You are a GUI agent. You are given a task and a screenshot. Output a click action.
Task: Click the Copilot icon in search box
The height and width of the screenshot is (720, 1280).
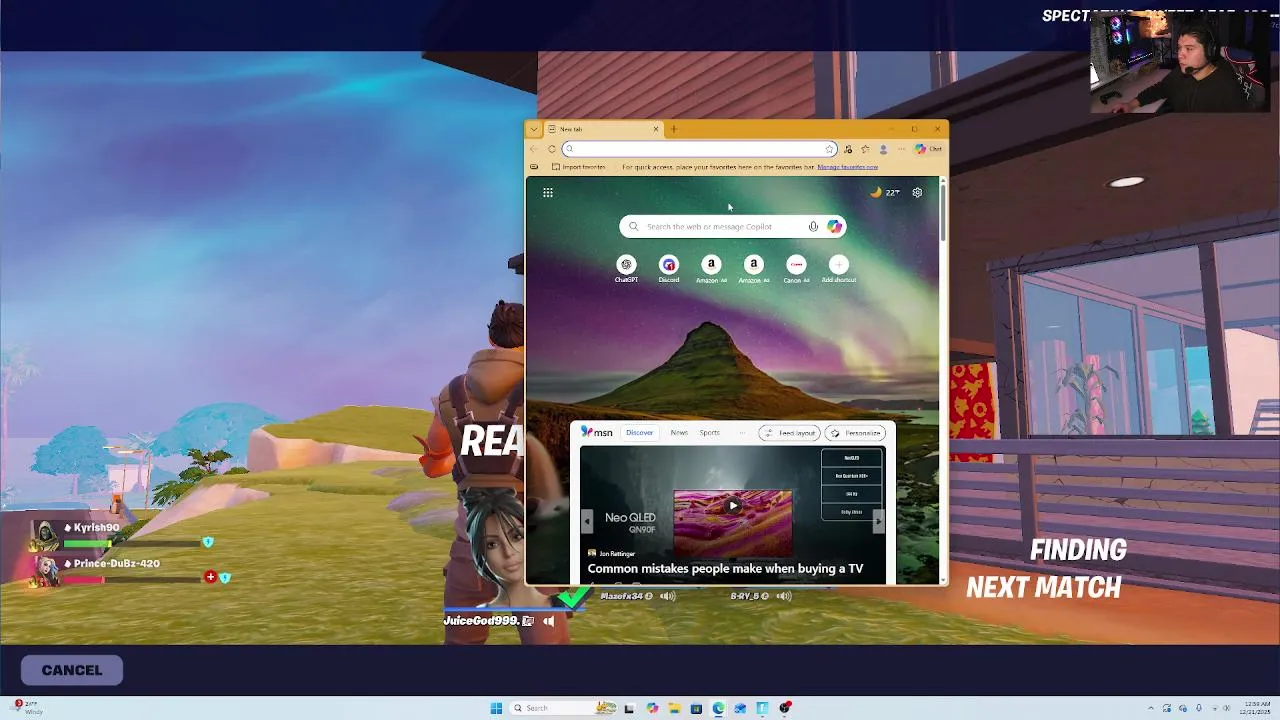pos(834,227)
